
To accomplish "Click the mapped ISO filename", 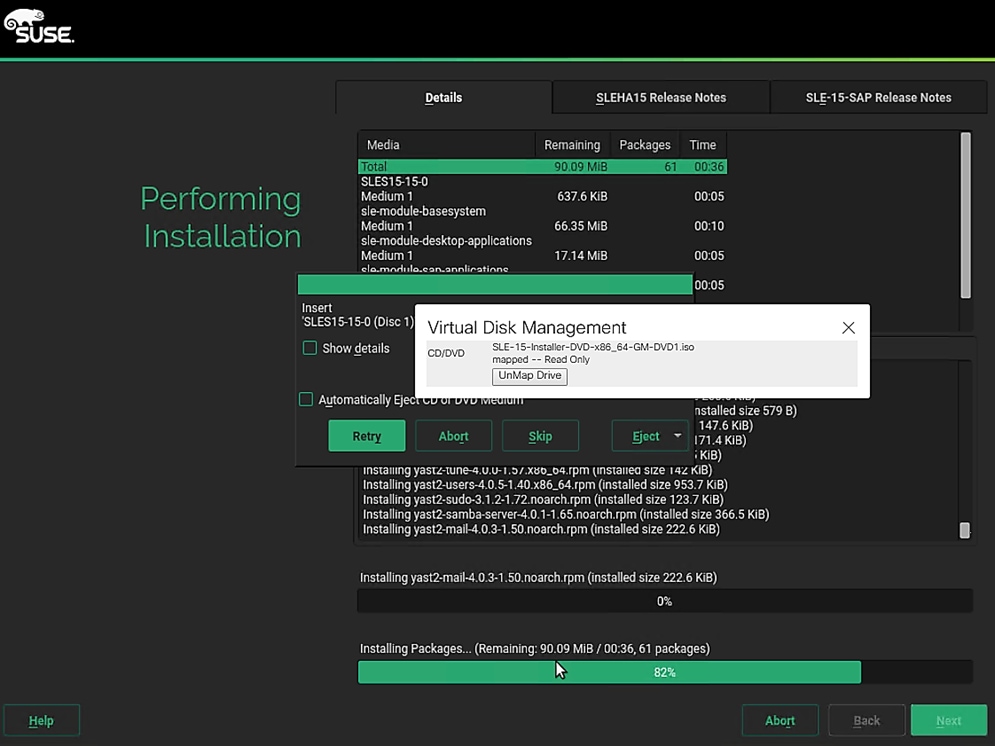I will point(593,347).
